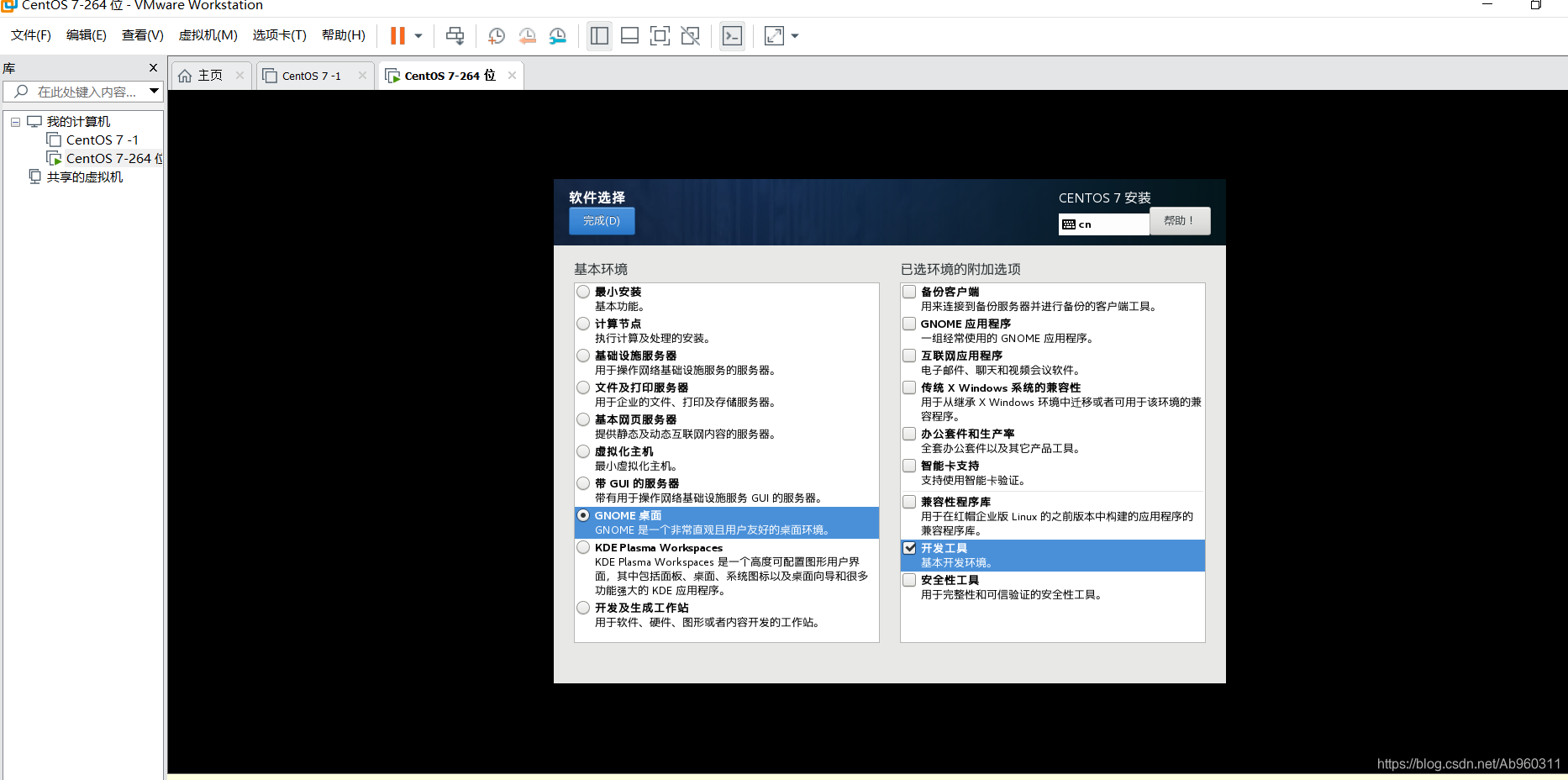
Task: Close the library panel with X
Action: point(153,67)
